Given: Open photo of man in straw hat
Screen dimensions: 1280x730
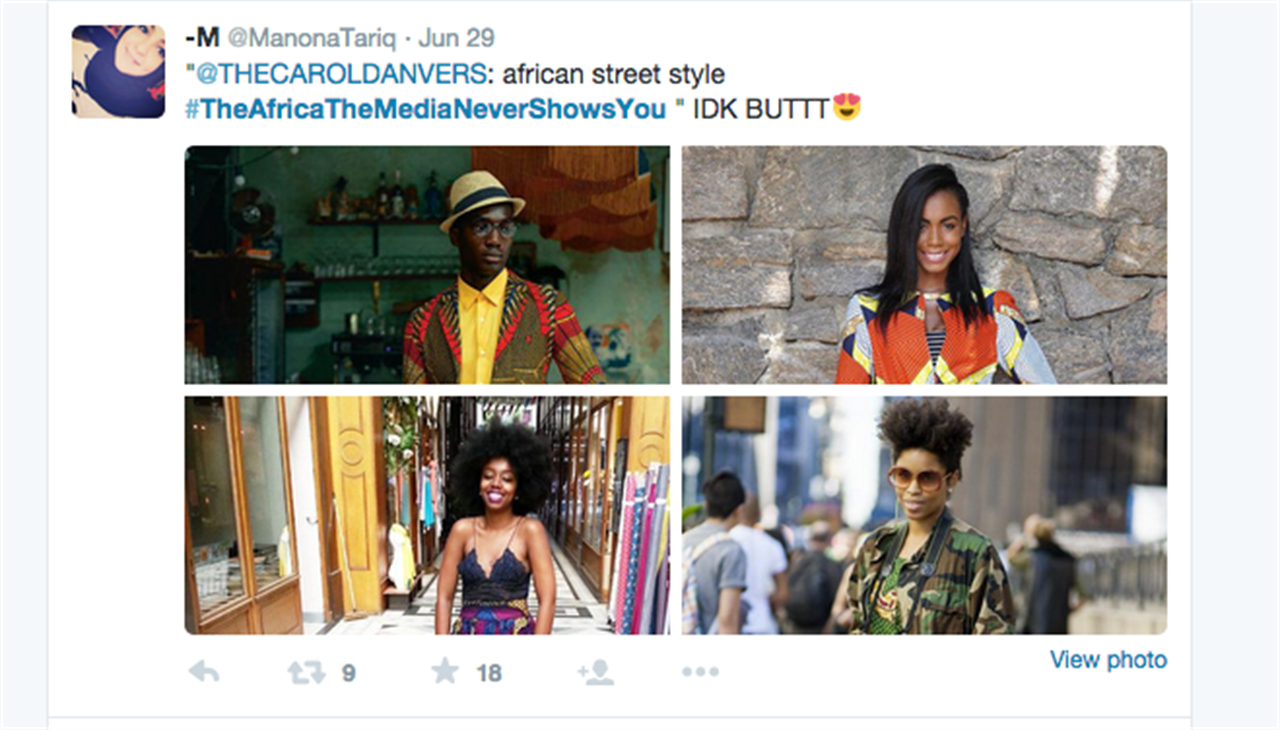Looking at the screenshot, I should click(427, 265).
